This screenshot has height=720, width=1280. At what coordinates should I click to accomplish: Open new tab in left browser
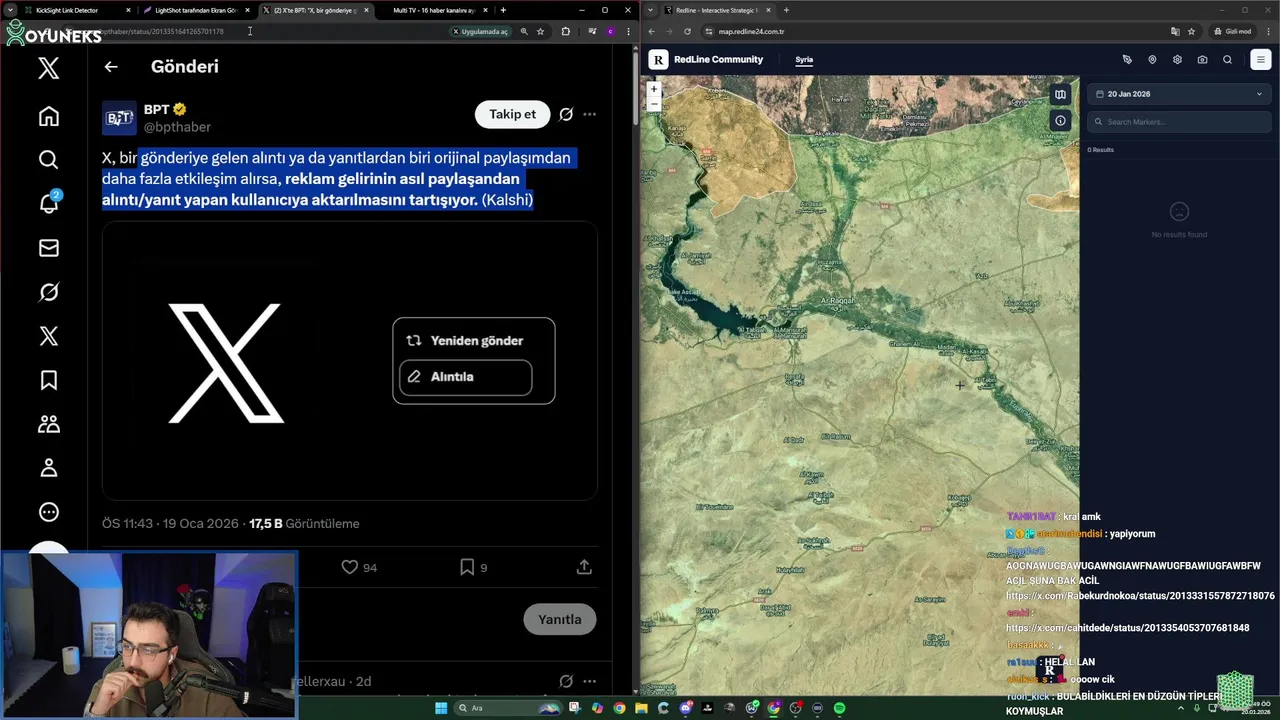503,10
